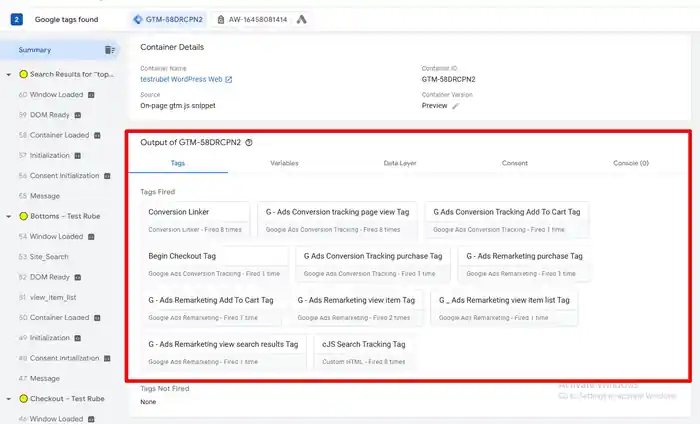Image resolution: width=700 pixels, height=424 pixels.
Task: Switch to the Variables tab
Action: 284,163
